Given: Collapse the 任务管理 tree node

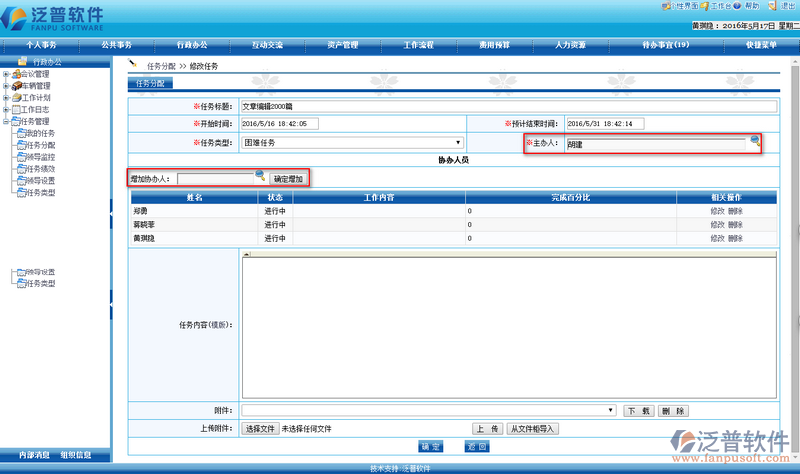Looking at the screenshot, I should point(6,121).
